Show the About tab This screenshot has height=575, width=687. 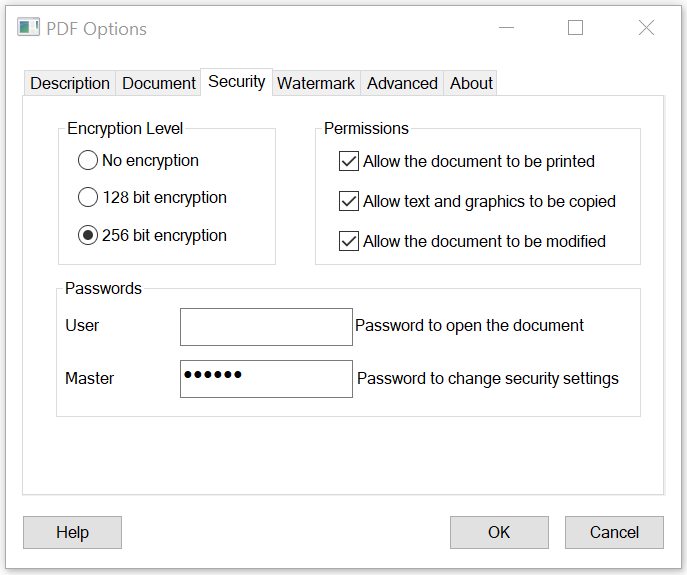[x=471, y=83]
